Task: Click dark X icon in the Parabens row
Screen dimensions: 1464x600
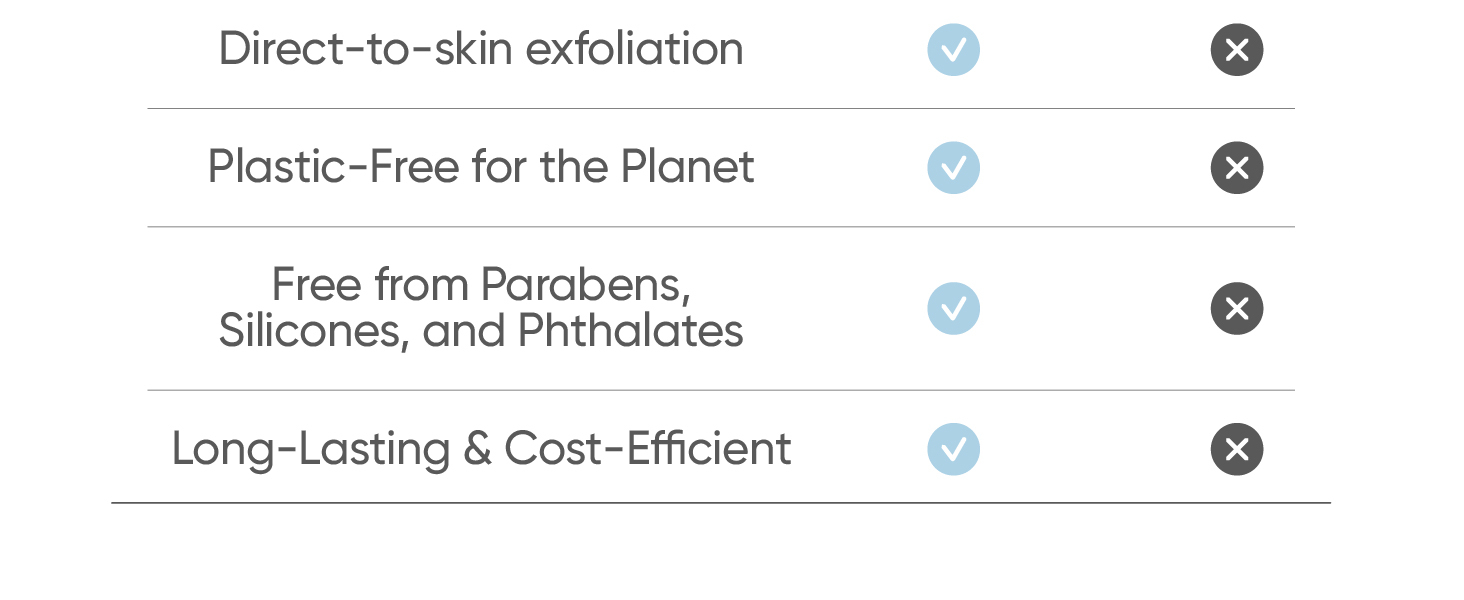Action: click(x=1236, y=308)
